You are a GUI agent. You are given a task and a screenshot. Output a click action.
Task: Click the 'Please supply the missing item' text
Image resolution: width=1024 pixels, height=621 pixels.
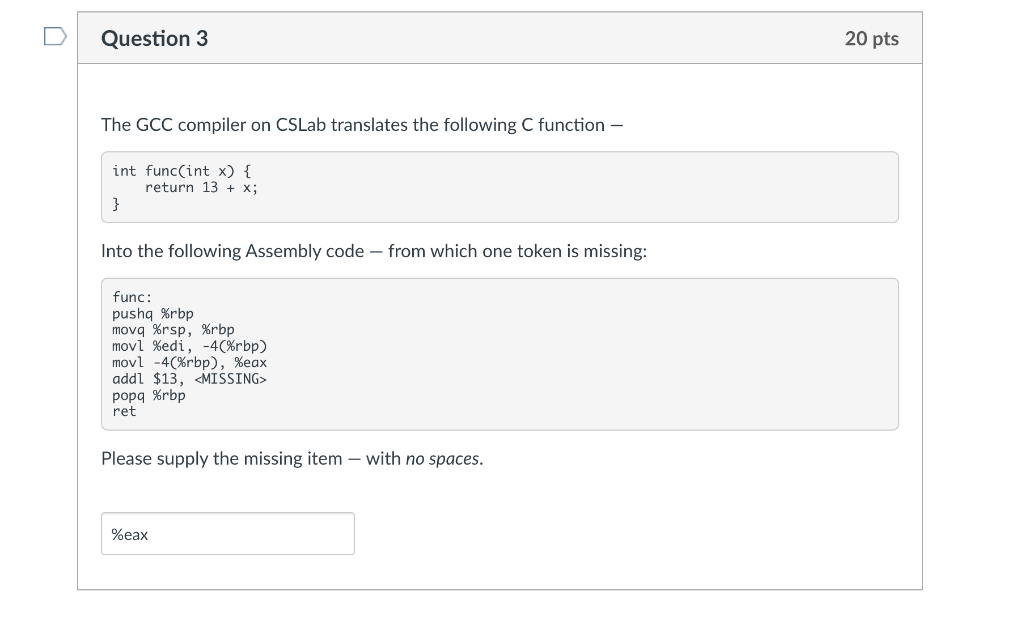point(221,459)
